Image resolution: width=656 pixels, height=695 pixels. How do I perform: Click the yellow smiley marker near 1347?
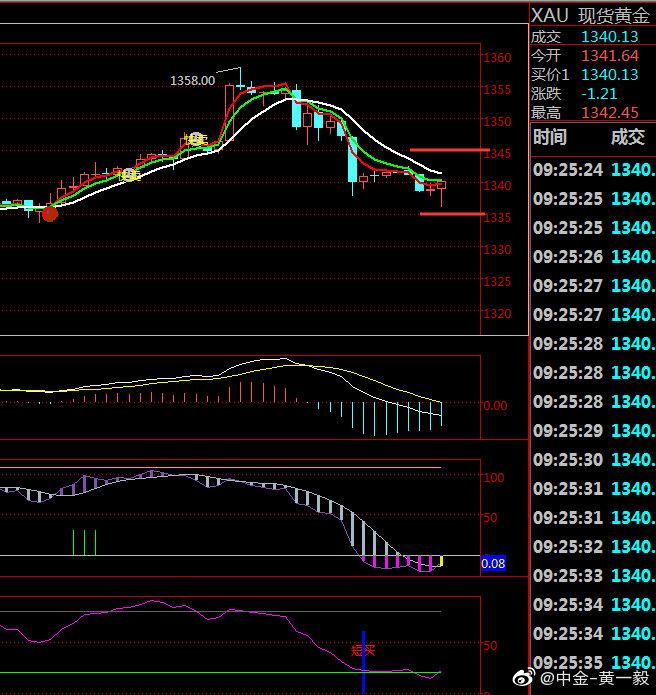pyautogui.click(x=197, y=139)
